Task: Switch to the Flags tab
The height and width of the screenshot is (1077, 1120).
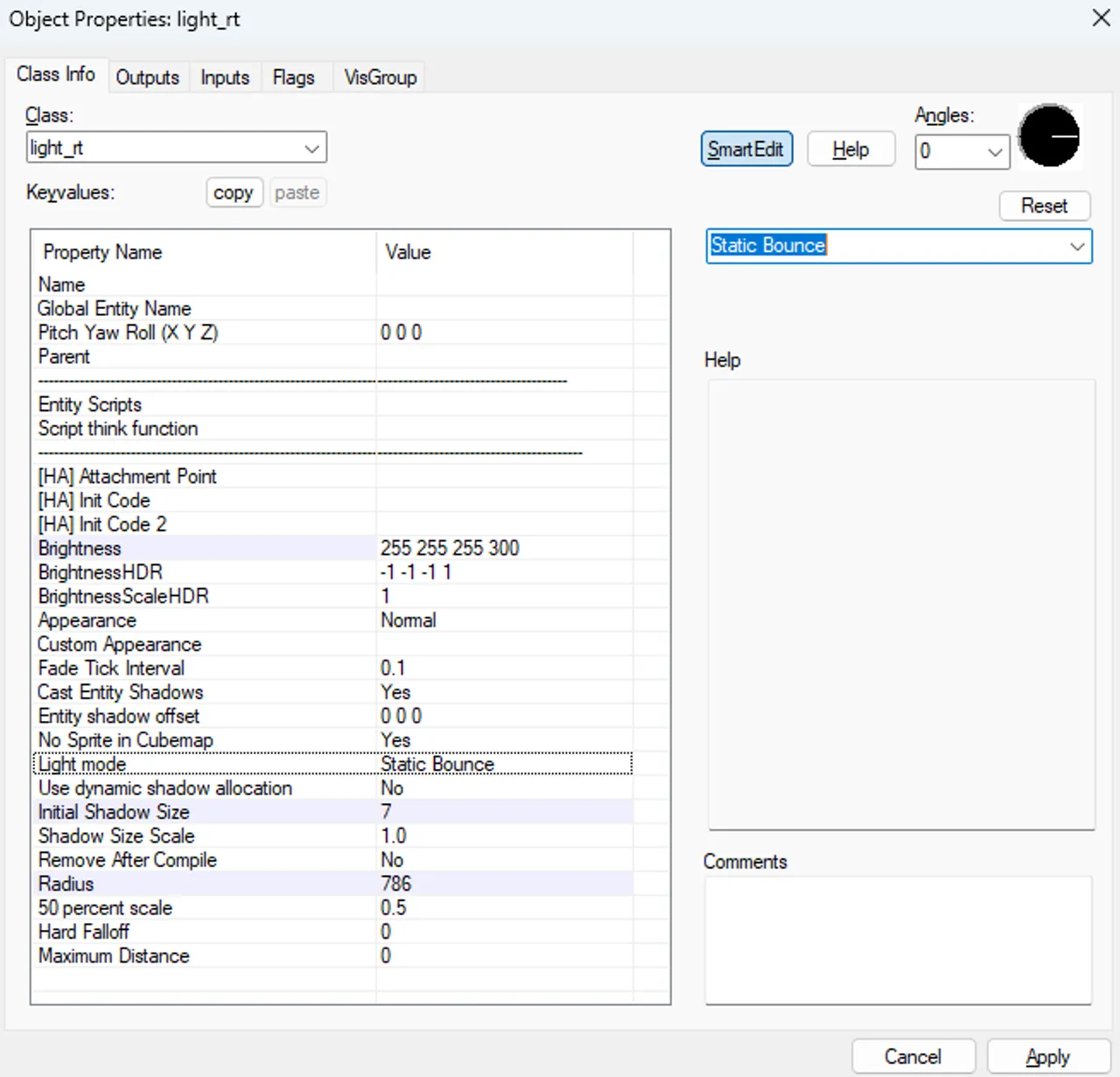Action: 293,78
